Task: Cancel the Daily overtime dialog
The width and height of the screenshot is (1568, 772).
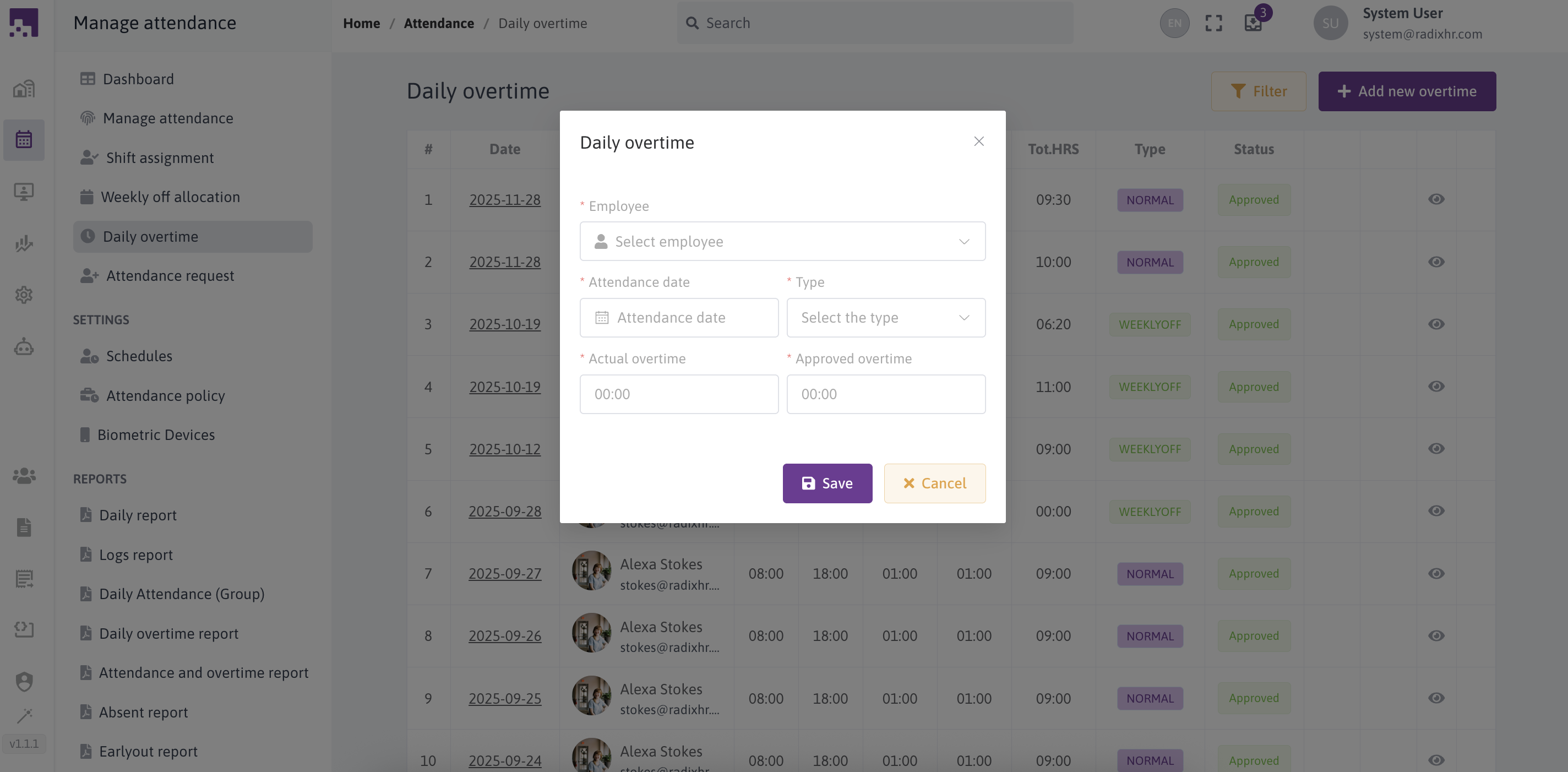Action: pos(934,483)
